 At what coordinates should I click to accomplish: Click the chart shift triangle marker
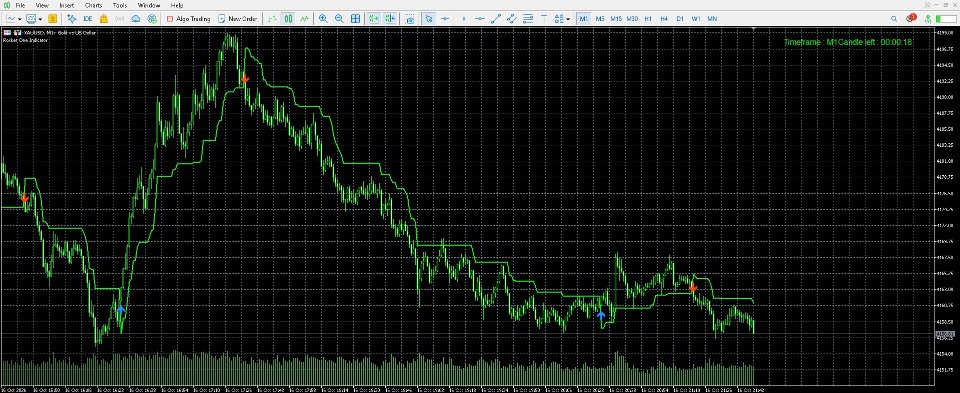[753, 29]
